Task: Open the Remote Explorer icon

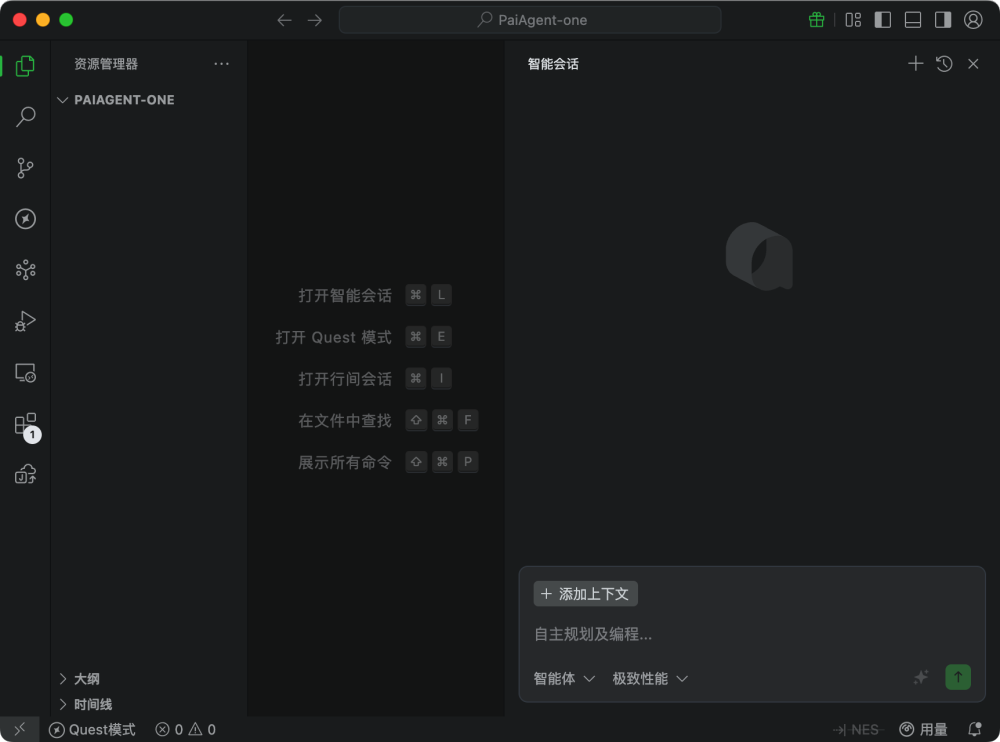Action: 25,372
